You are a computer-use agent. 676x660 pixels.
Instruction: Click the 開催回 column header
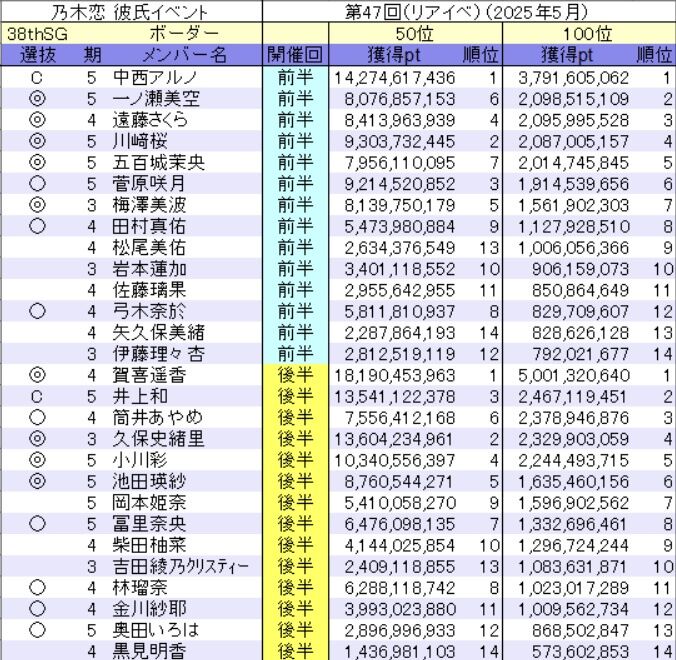pyautogui.click(x=295, y=55)
